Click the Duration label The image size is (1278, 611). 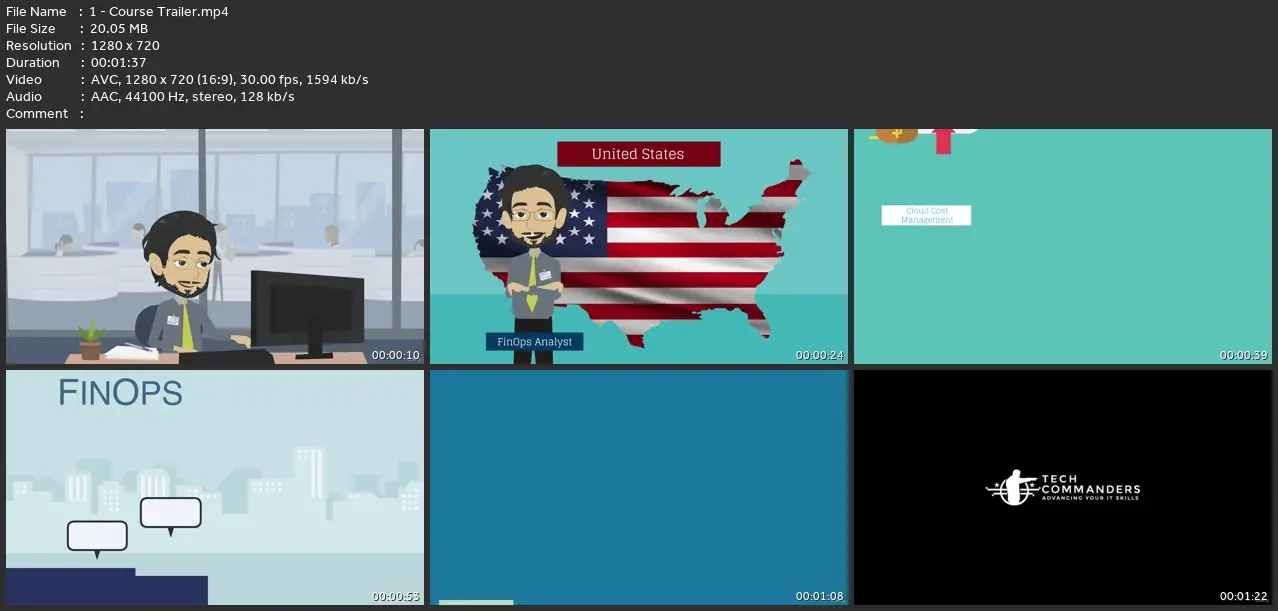click(33, 63)
